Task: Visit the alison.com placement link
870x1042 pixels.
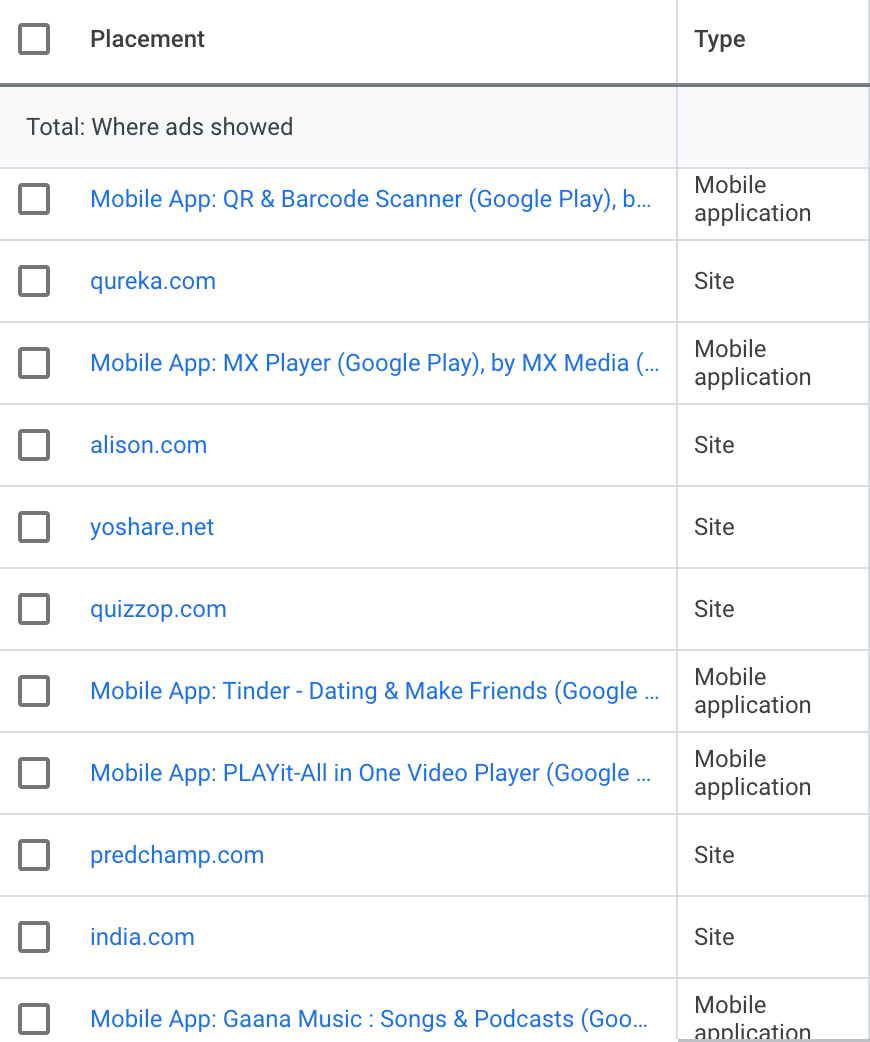Action: (x=149, y=445)
